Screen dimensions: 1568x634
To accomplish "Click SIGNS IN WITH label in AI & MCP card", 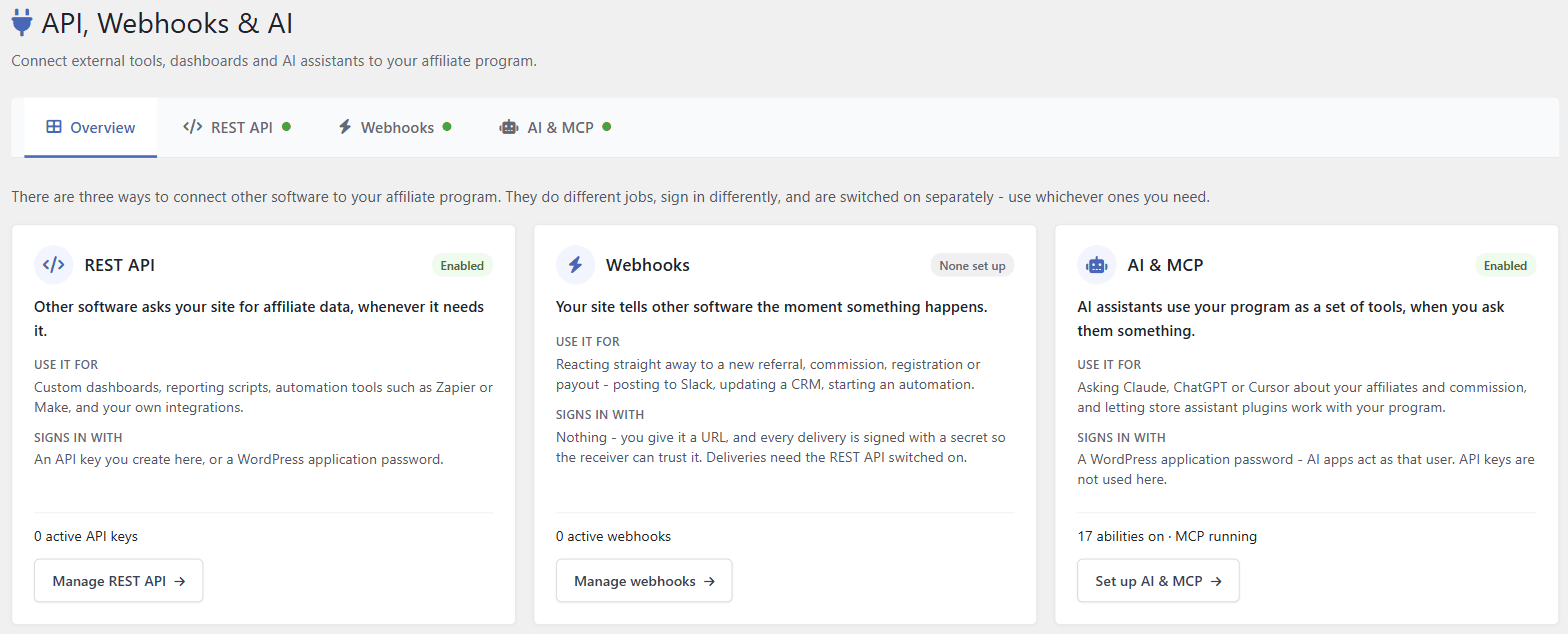I will pos(1121,437).
